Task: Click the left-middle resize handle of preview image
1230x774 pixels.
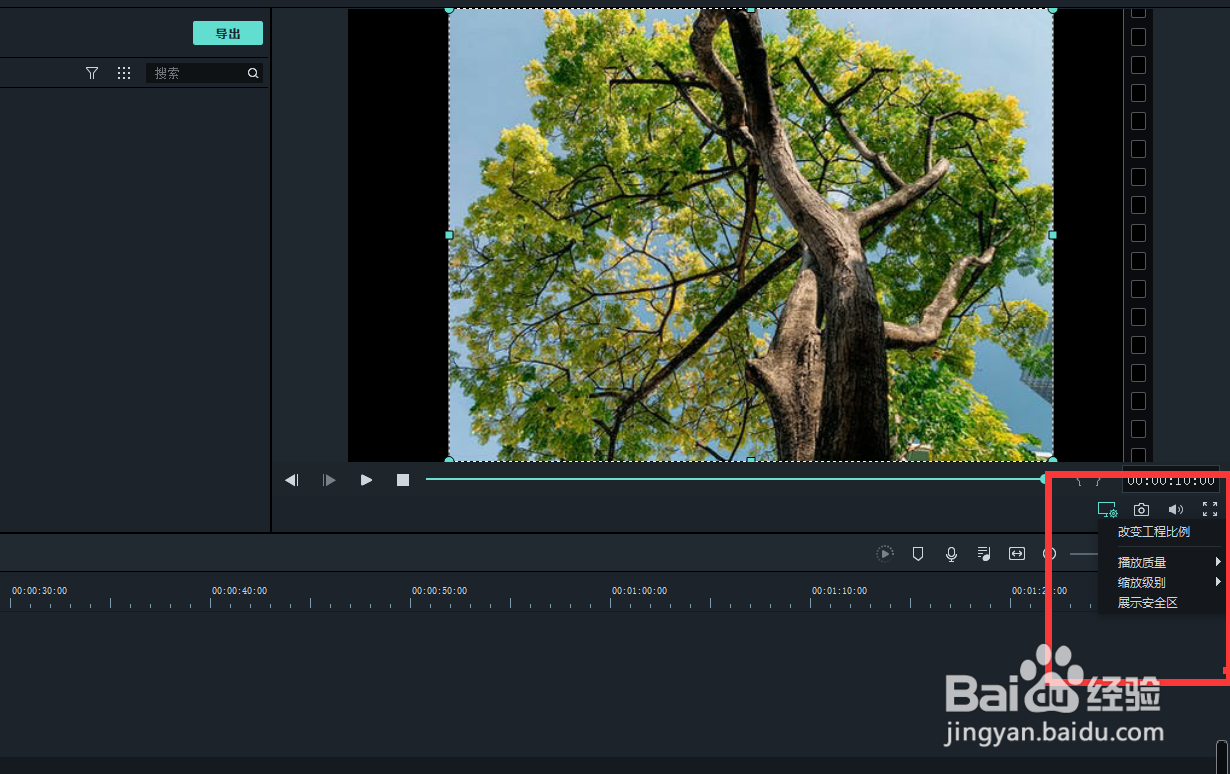Action: 449,235
